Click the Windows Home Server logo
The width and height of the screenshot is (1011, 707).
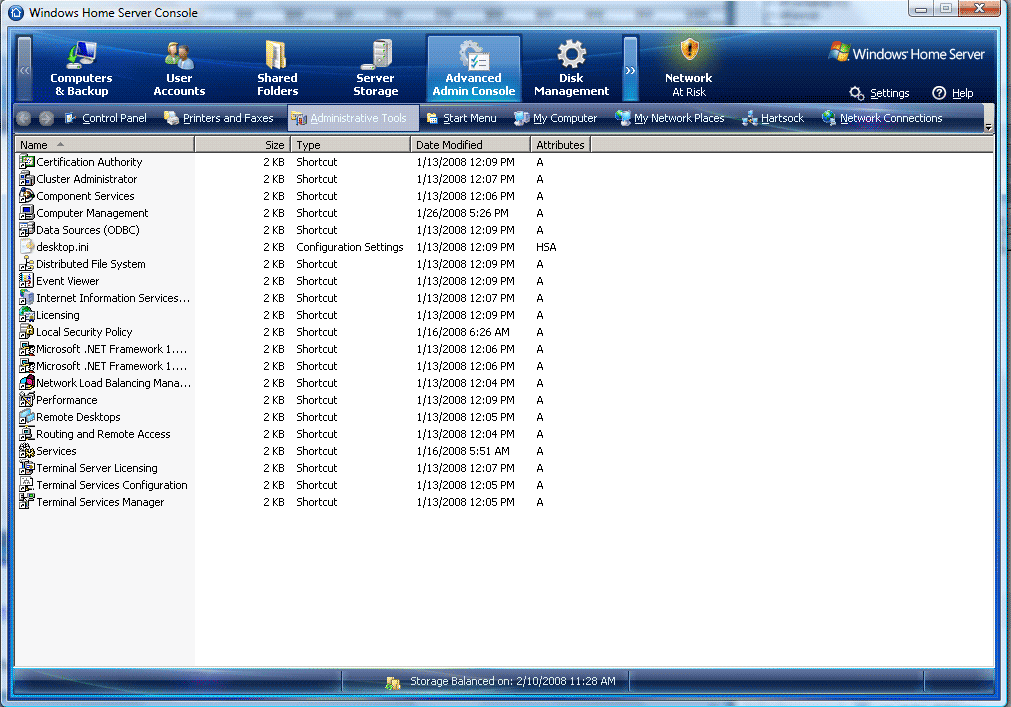907,53
